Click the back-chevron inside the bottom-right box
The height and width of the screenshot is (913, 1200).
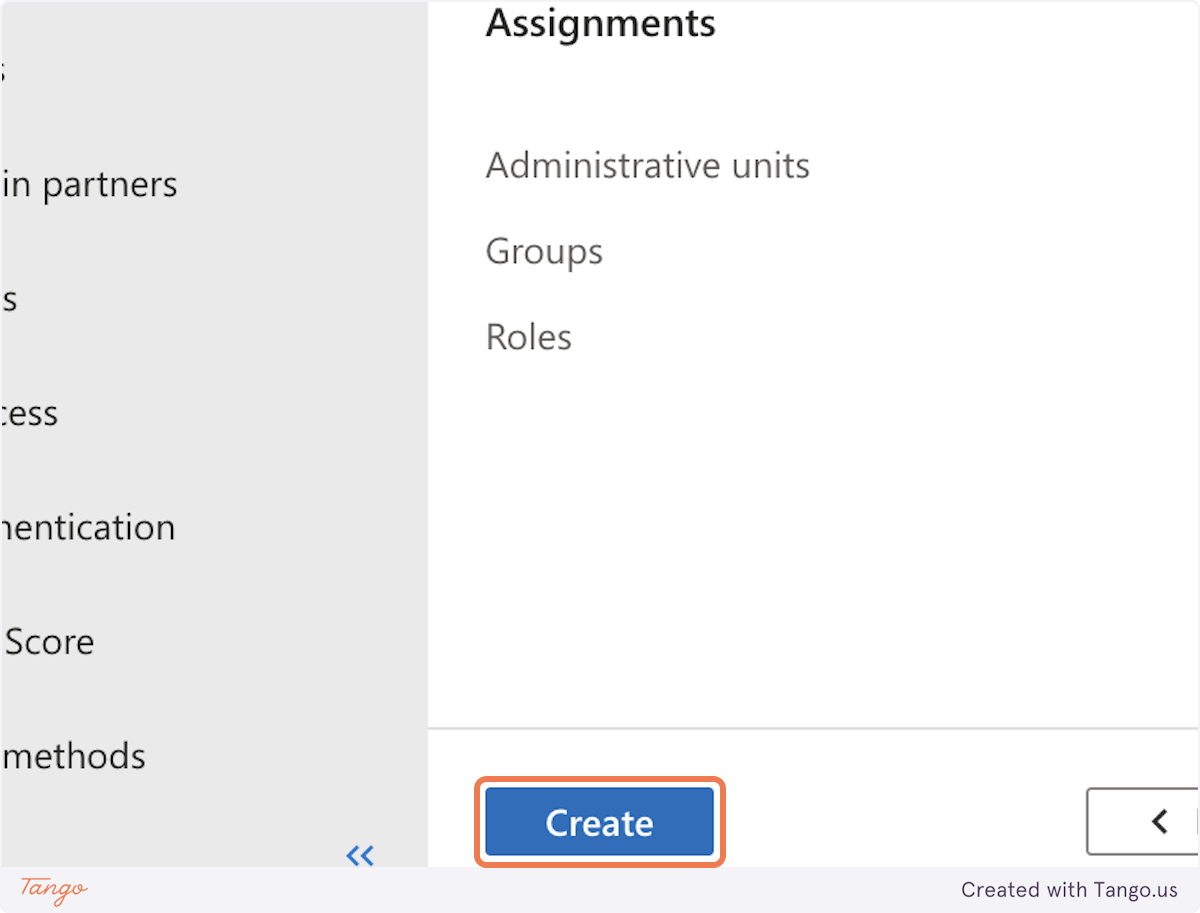1157,821
